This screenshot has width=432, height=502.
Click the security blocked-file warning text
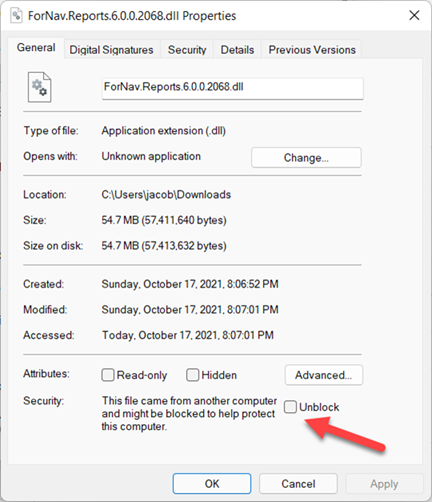tap(189, 413)
